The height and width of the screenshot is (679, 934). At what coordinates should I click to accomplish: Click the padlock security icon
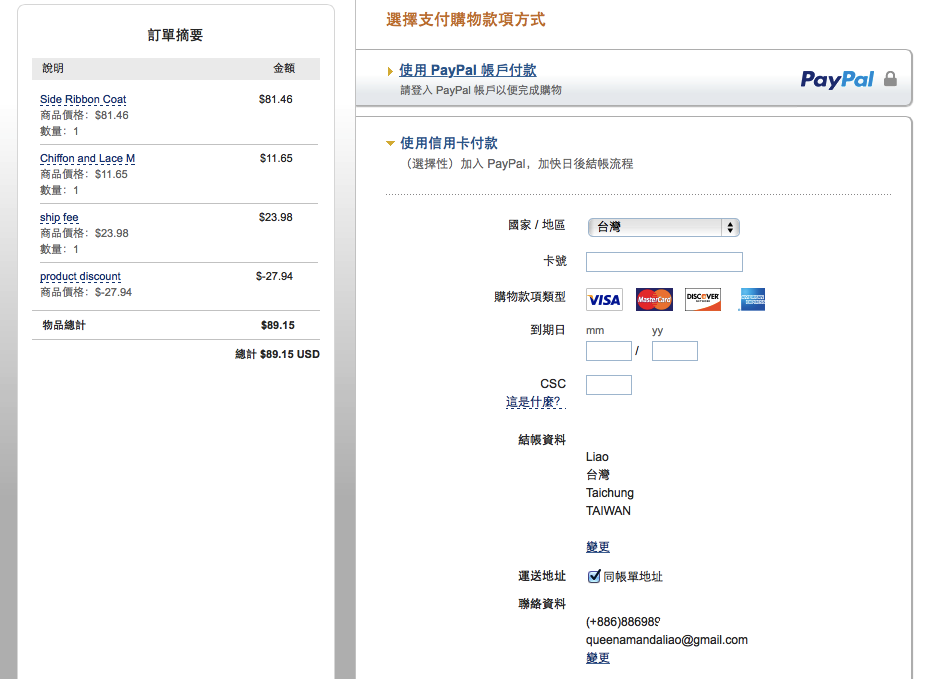click(x=890, y=79)
